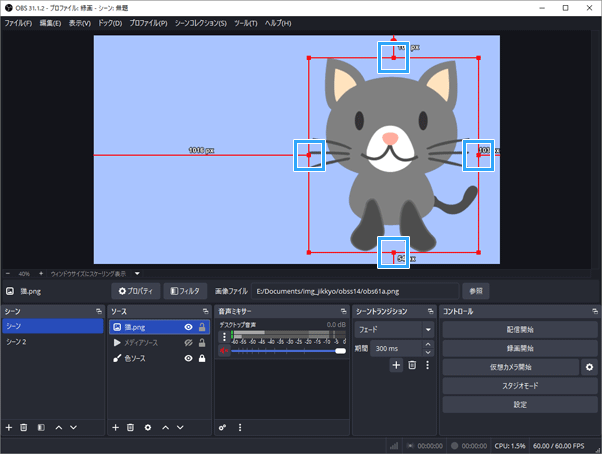The width and height of the screenshot is (602, 454).
Task: Undock the ソース panel
Action: coord(206,311)
